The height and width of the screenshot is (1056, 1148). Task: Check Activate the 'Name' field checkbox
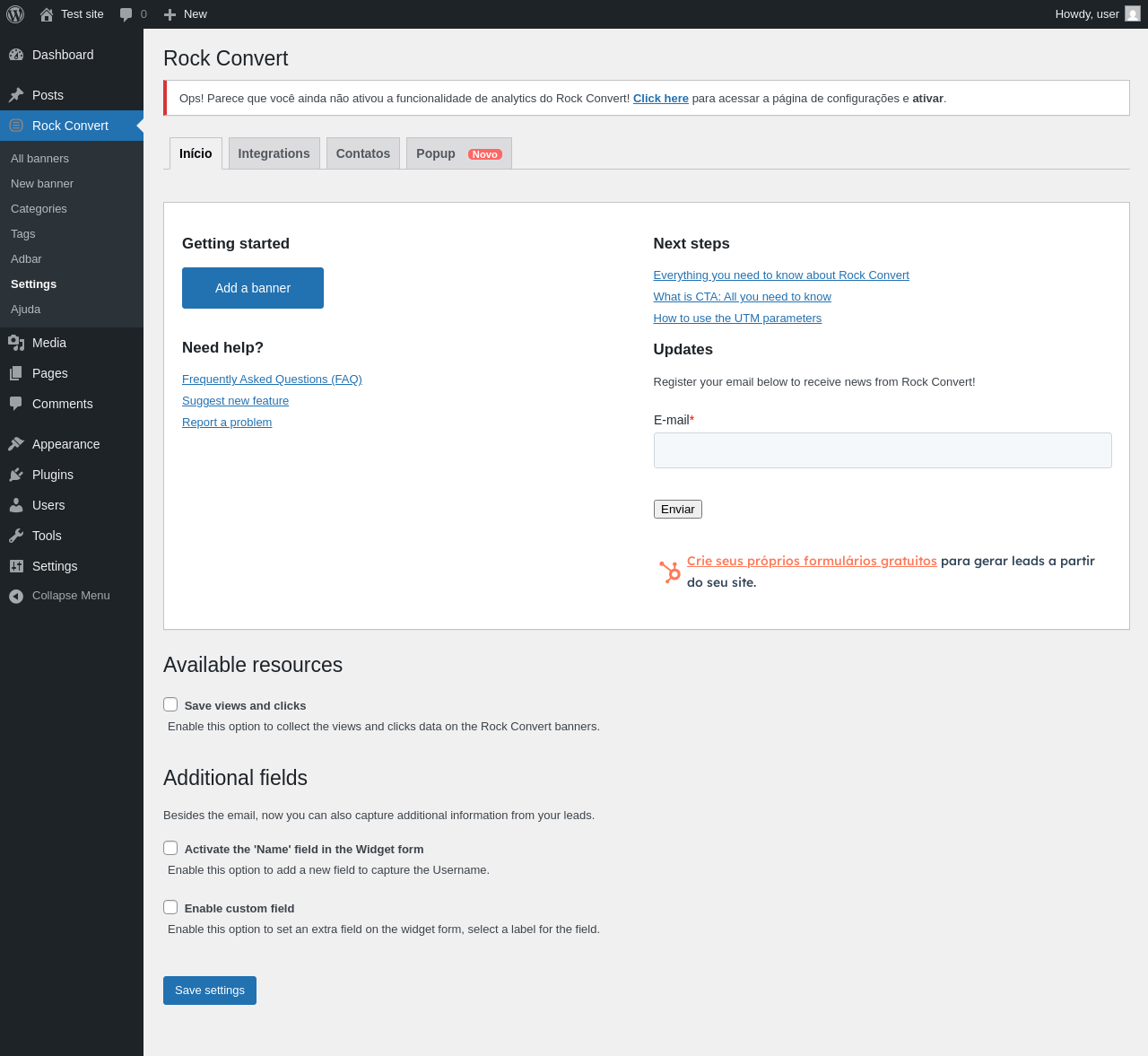pyautogui.click(x=170, y=848)
